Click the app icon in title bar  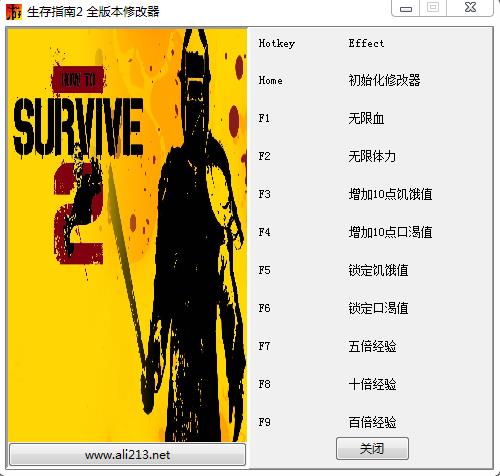(x=14, y=12)
